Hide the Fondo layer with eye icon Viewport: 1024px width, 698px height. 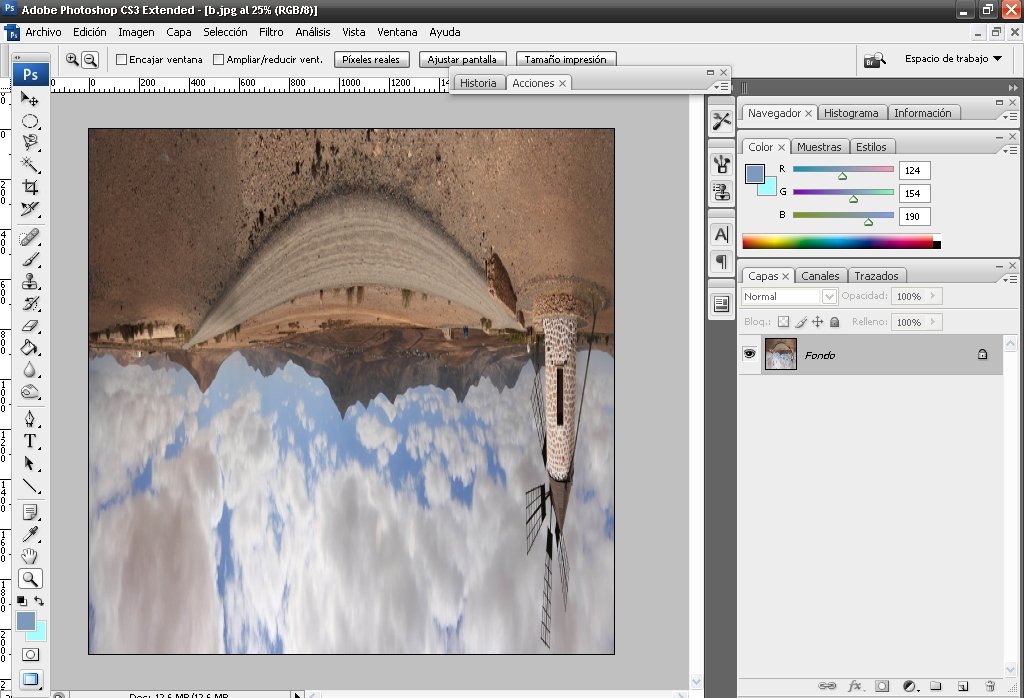point(748,354)
